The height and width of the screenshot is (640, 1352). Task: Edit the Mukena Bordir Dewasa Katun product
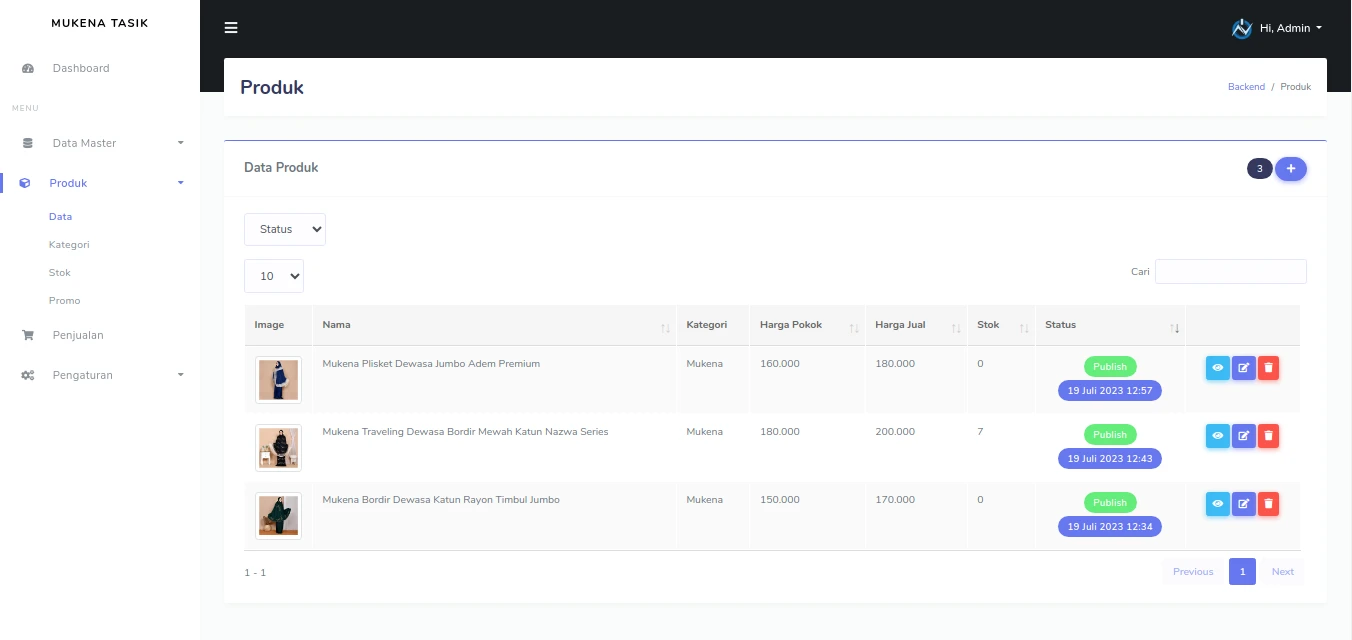[x=1243, y=503]
